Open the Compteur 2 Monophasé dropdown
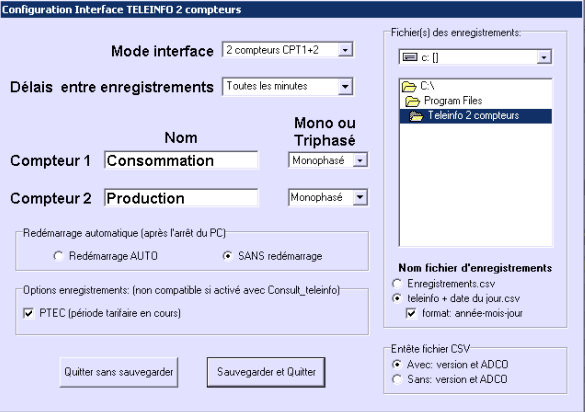 click(360, 197)
